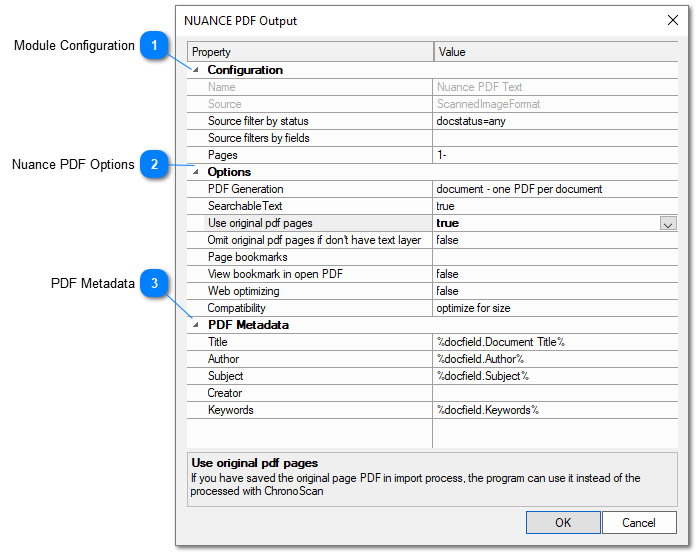
Task: Click the PDF Metadata section heading
Action: [248, 325]
